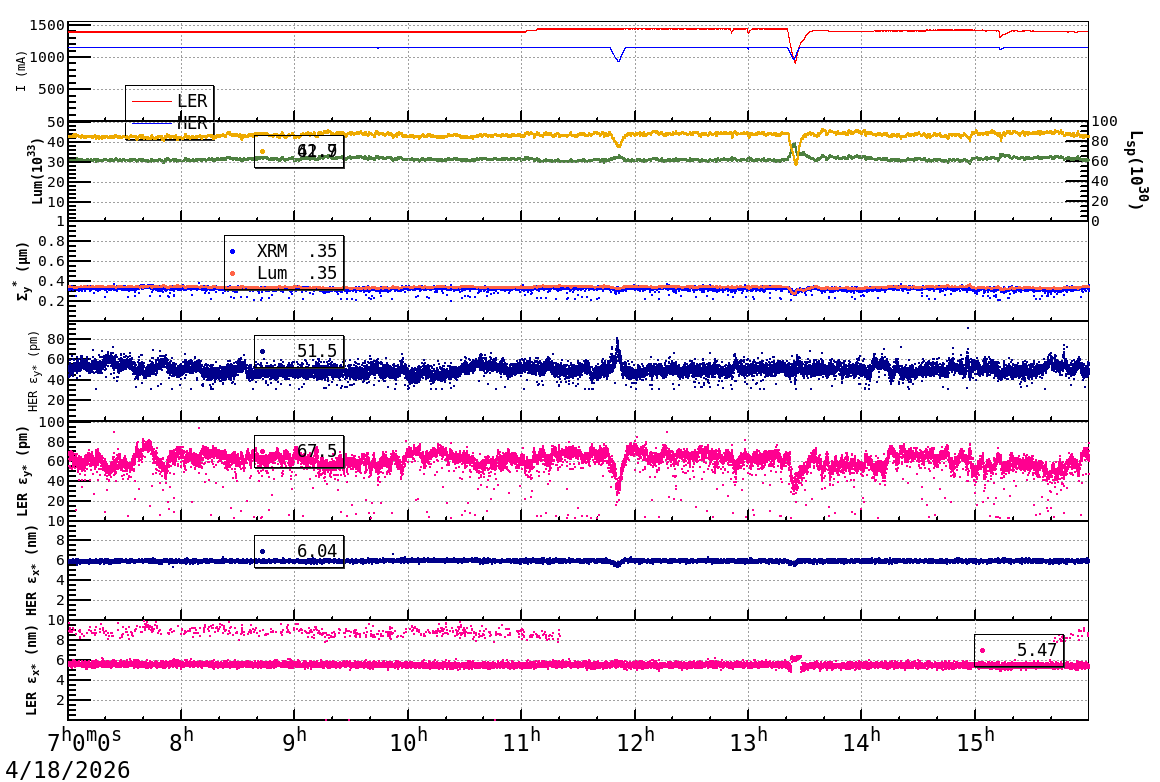Screen dimensions: 1160x782
Task: Click the I (mA) axis label
Action: 22,71
